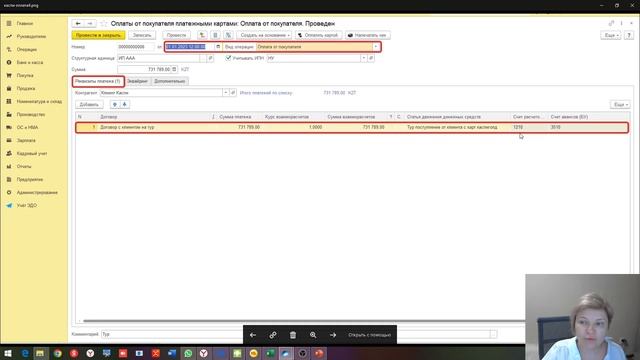
Task: Go back with the left arrow button
Action: pos(78,24)
